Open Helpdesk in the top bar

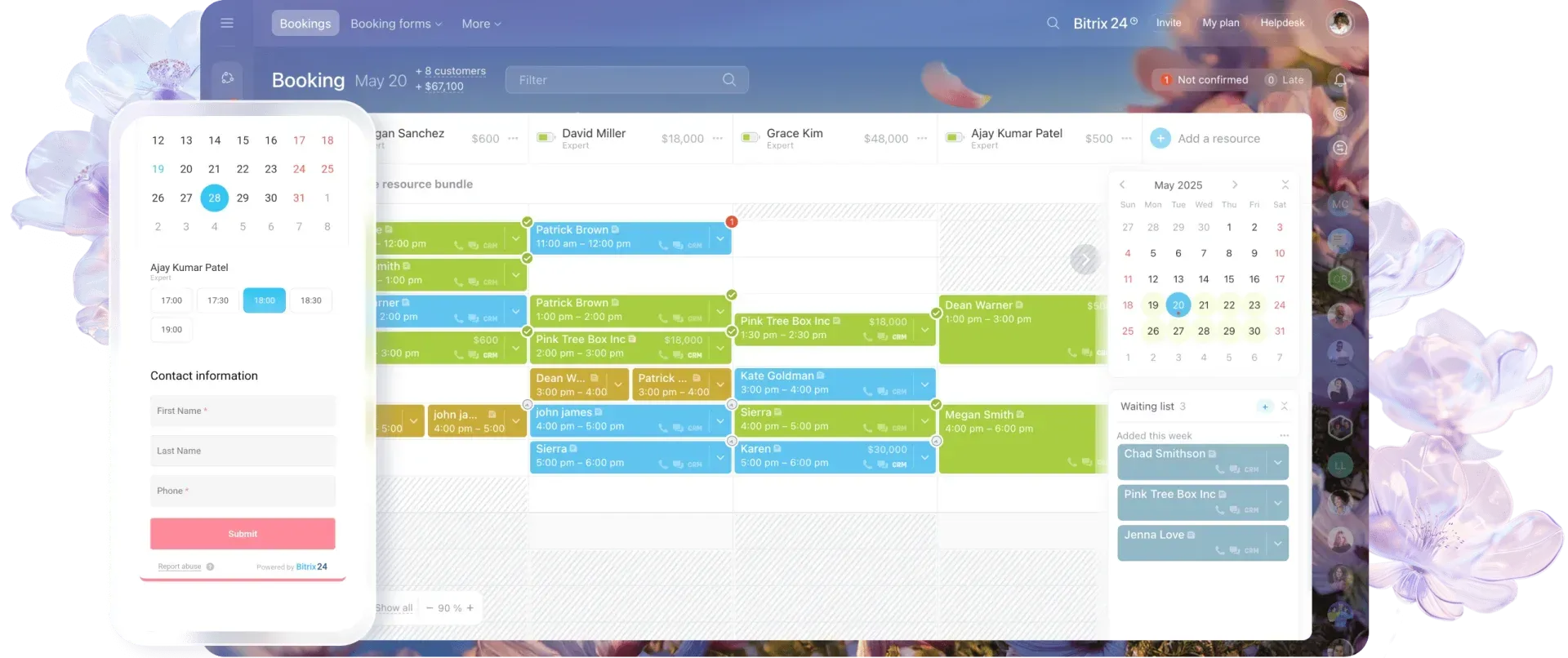coord(1282,23)
